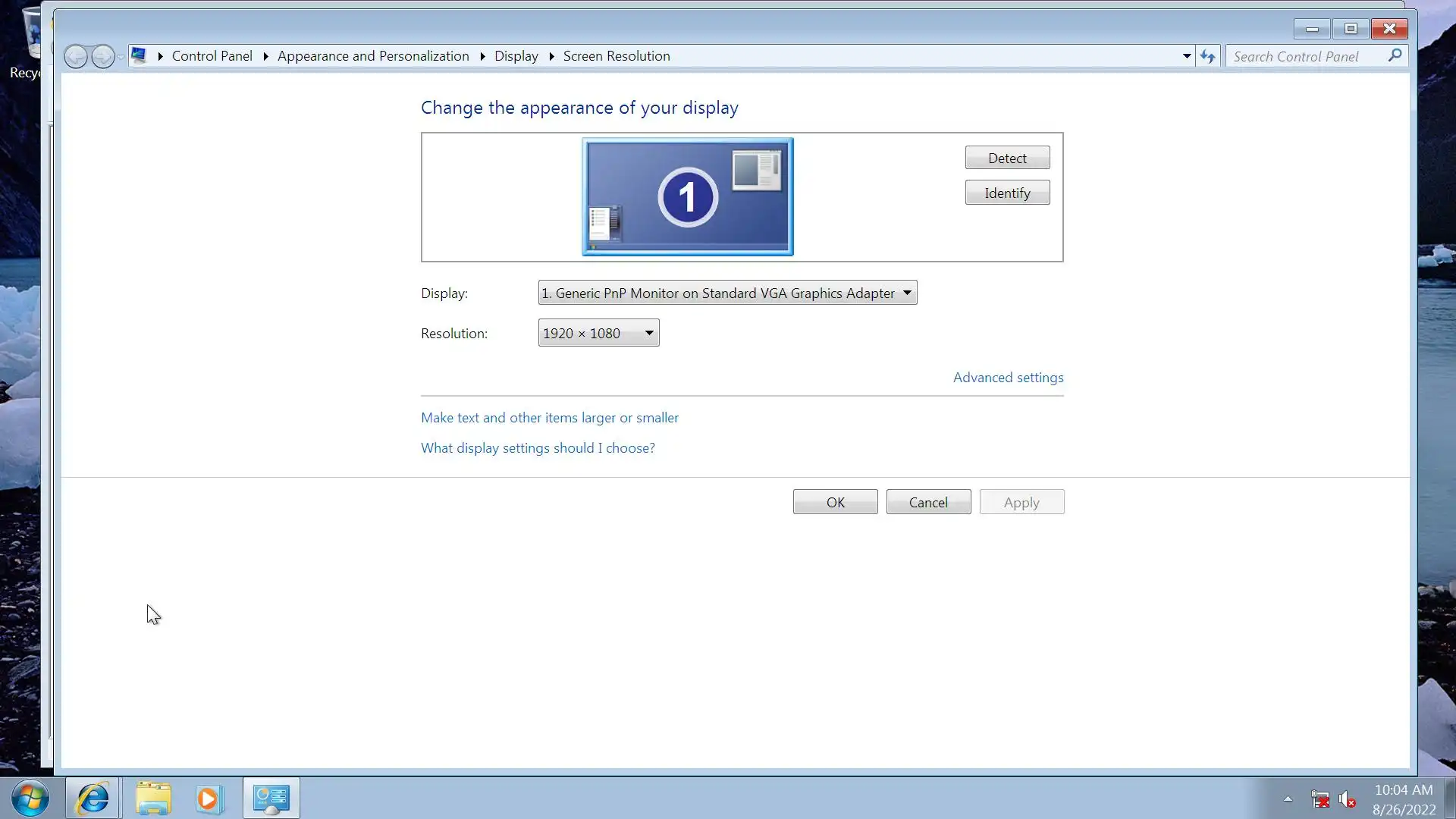This screenshot has height=819, width=1456.
Task: Click the network disconnected tray icon
Action: coord(1319,799)
